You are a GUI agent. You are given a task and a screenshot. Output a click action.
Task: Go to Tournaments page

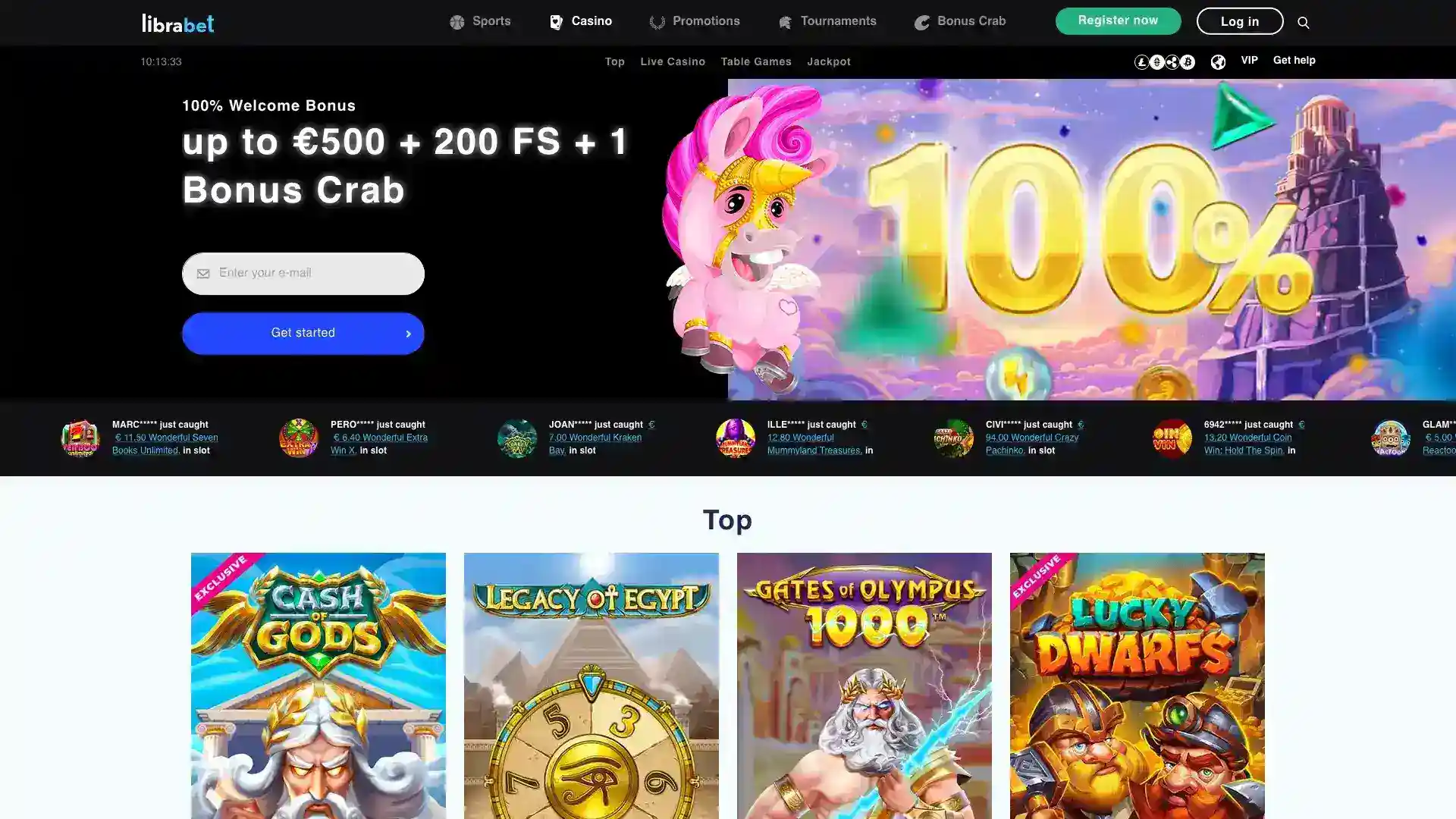click(827, 22)
